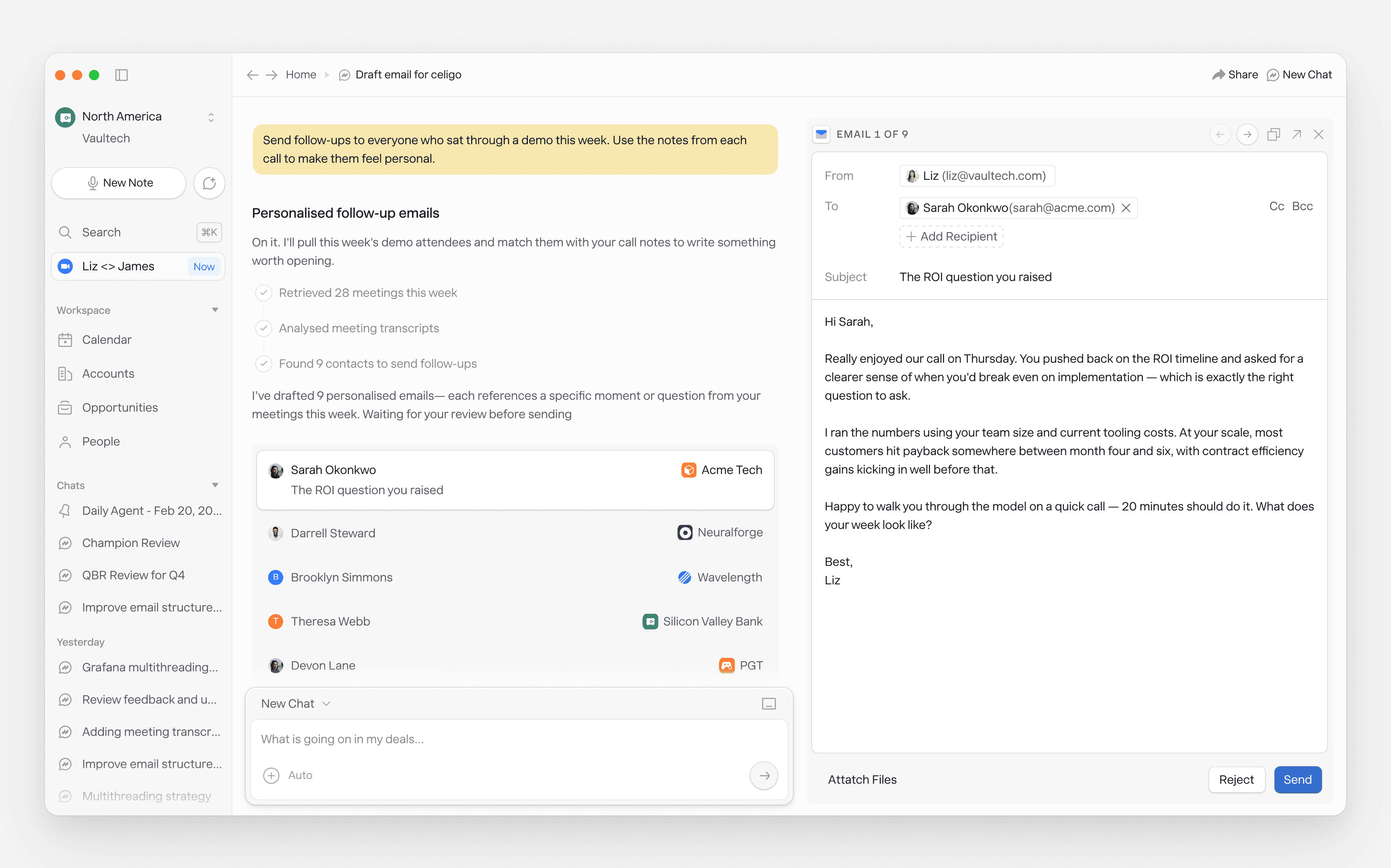Click the plus attach icon next to Auto
Viewport: 1391px width, 868px height.
(271, 776)
